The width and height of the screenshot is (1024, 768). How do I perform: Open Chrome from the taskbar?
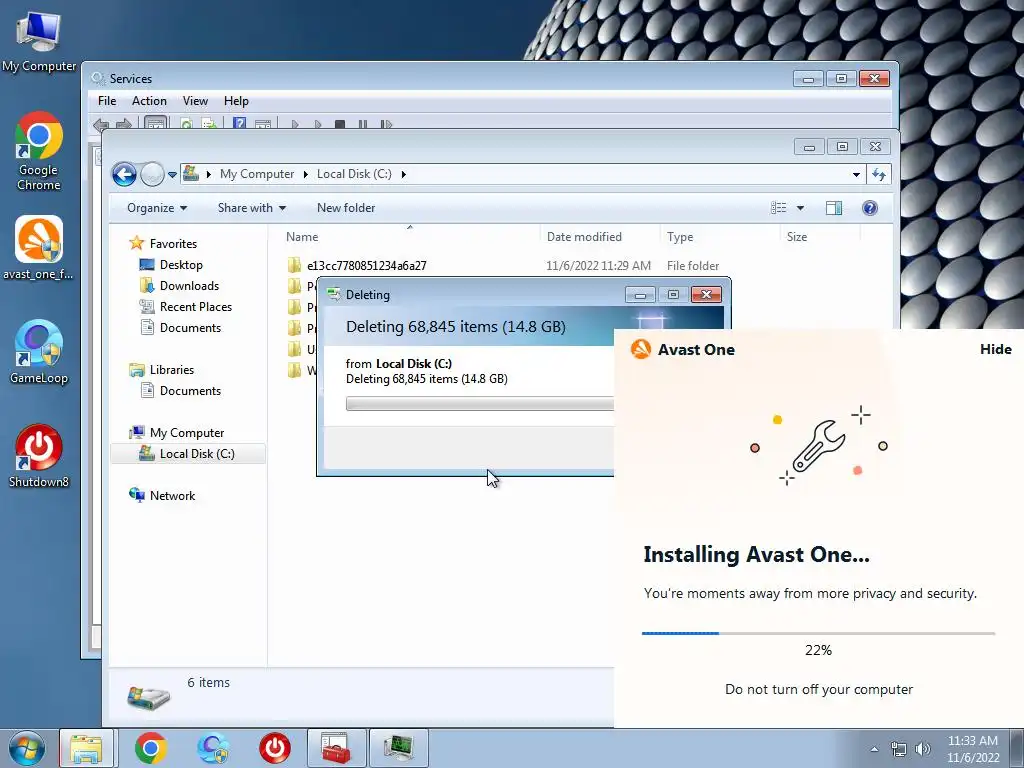coord(151,748)
